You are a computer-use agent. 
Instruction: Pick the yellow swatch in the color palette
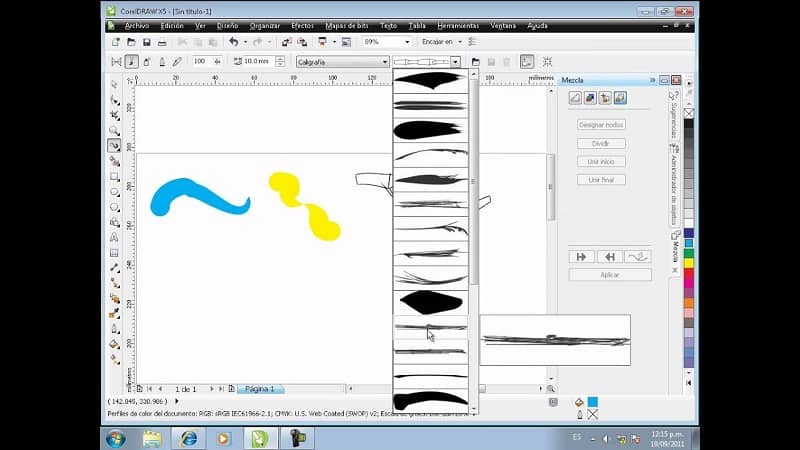pos(689,263)
